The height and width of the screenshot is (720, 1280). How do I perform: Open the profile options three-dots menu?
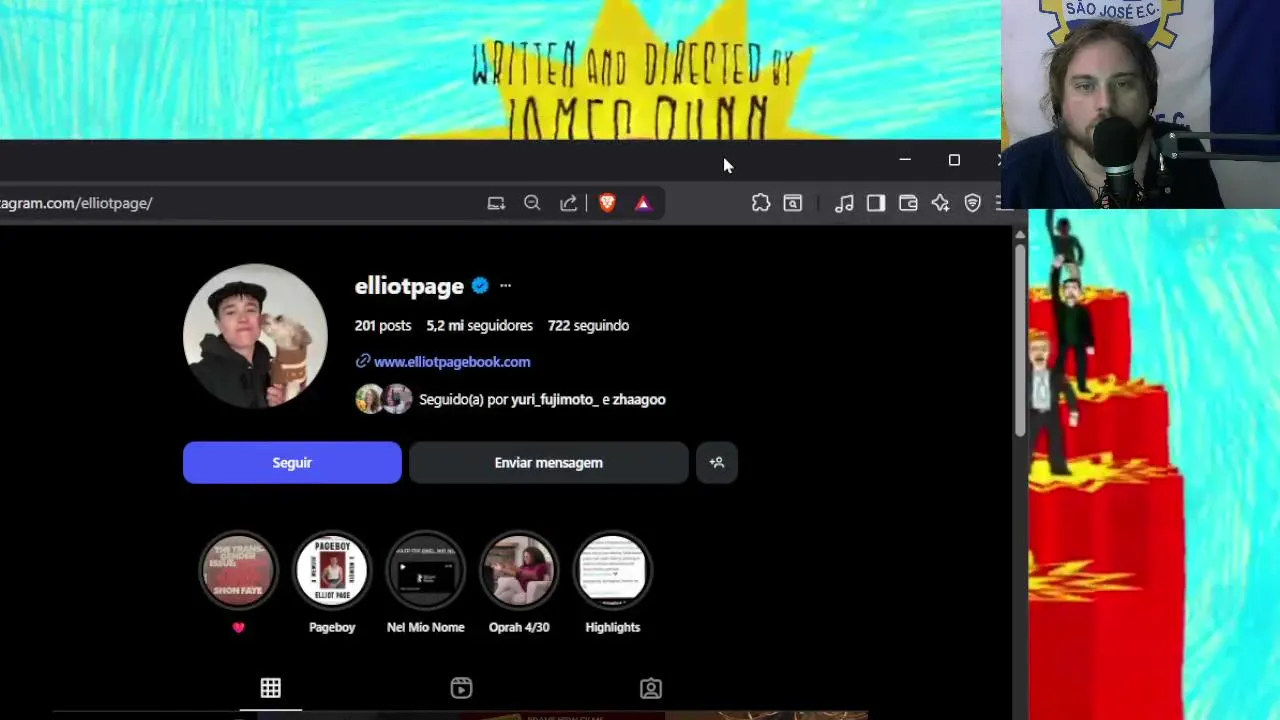[505, 286]
